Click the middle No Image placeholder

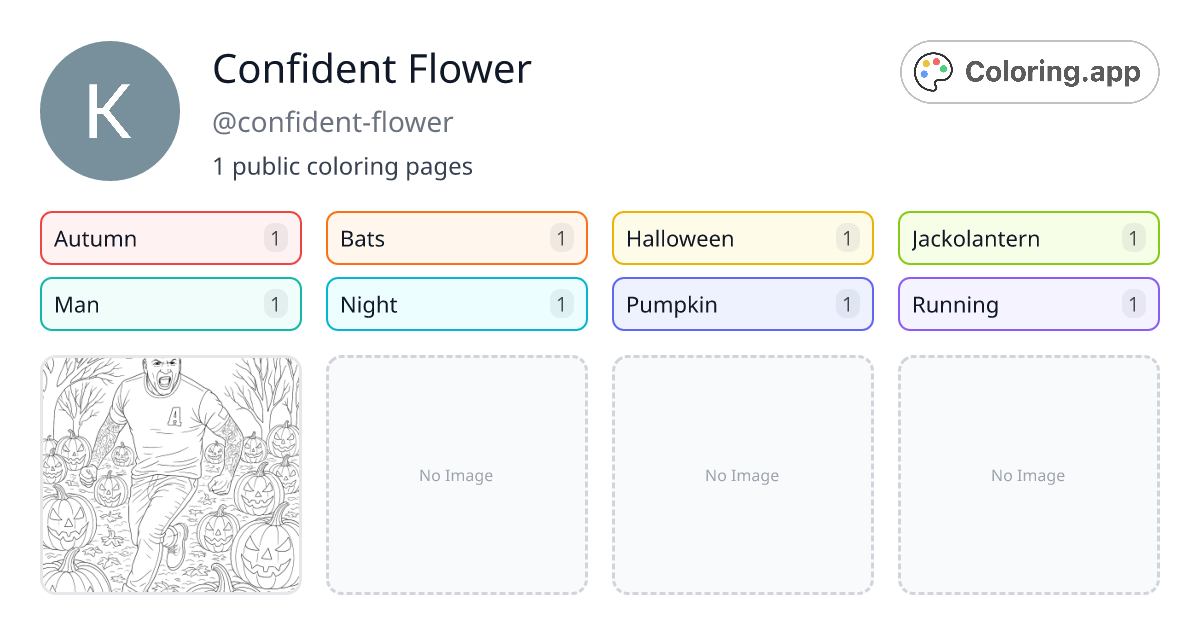point(743,475)
